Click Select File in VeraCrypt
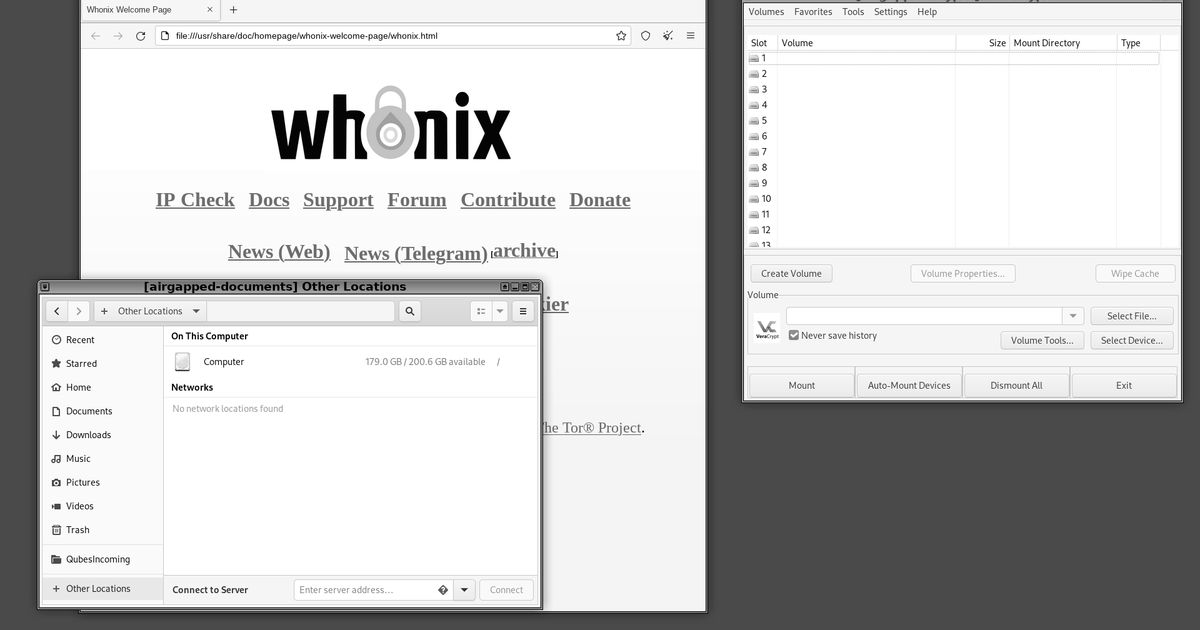Screen dimensions: 1200x630 point(1132,316)
